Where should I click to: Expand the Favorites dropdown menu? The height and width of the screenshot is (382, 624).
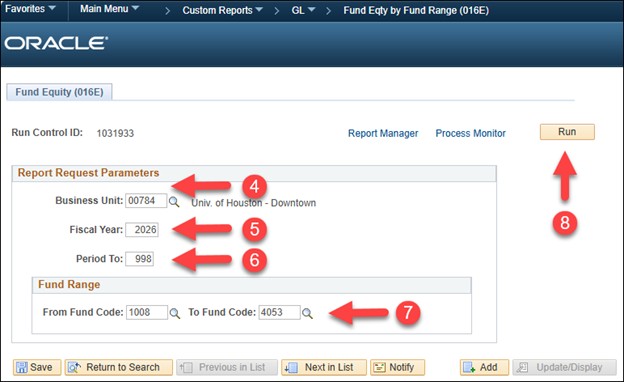click(x=30, y=9)
